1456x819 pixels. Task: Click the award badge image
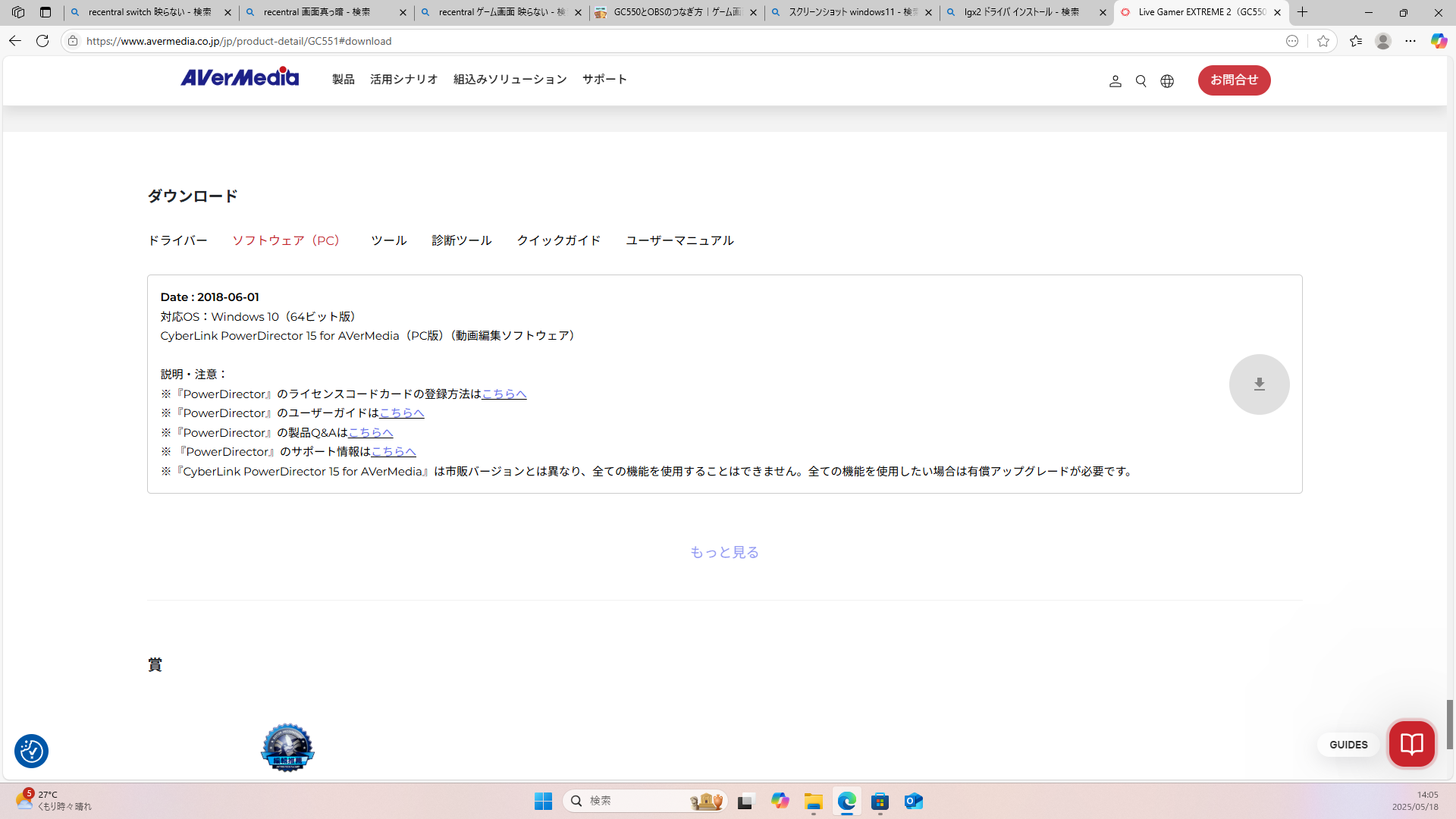click(x=287, y=748)
